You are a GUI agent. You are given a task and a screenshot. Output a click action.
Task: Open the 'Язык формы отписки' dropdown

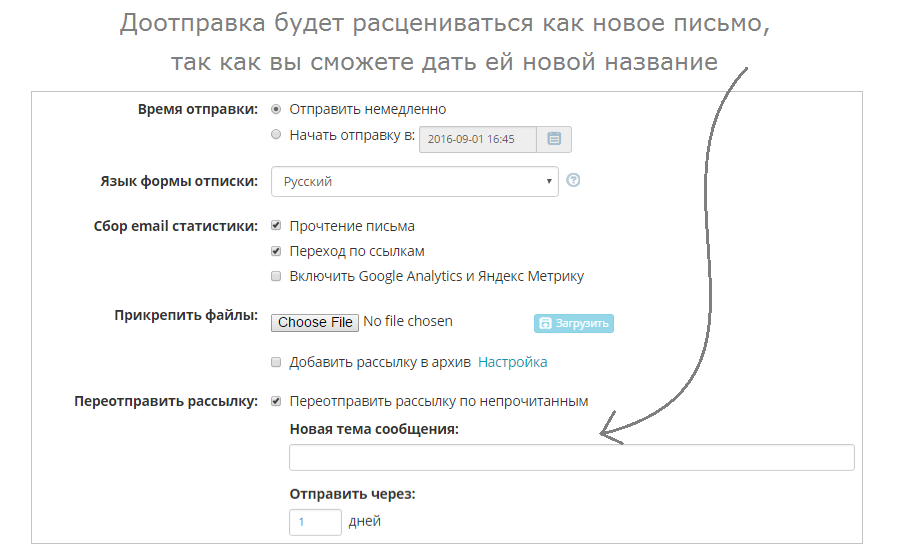(415, 182)
